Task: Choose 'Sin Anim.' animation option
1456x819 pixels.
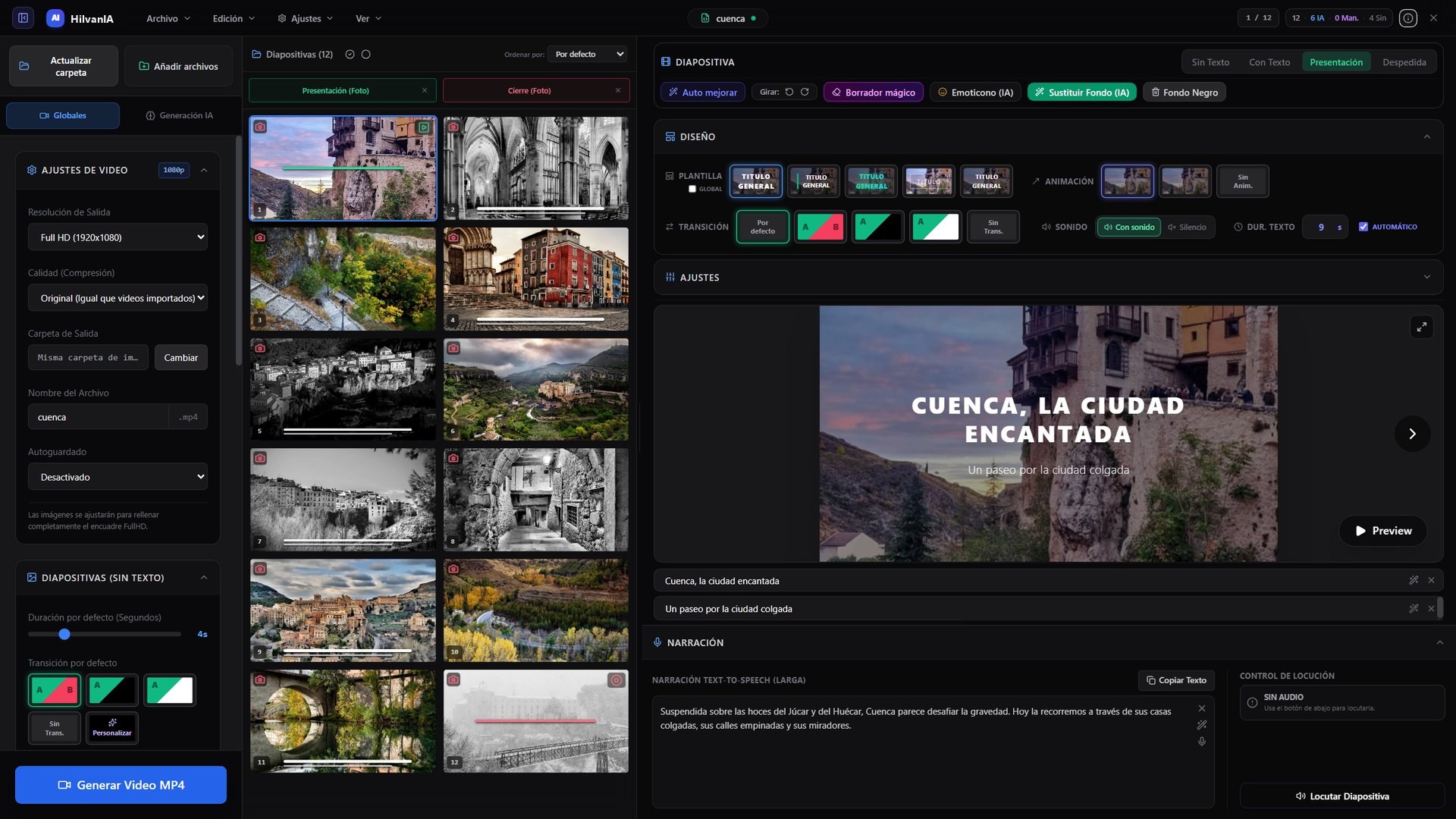Action: (1242, 181)
